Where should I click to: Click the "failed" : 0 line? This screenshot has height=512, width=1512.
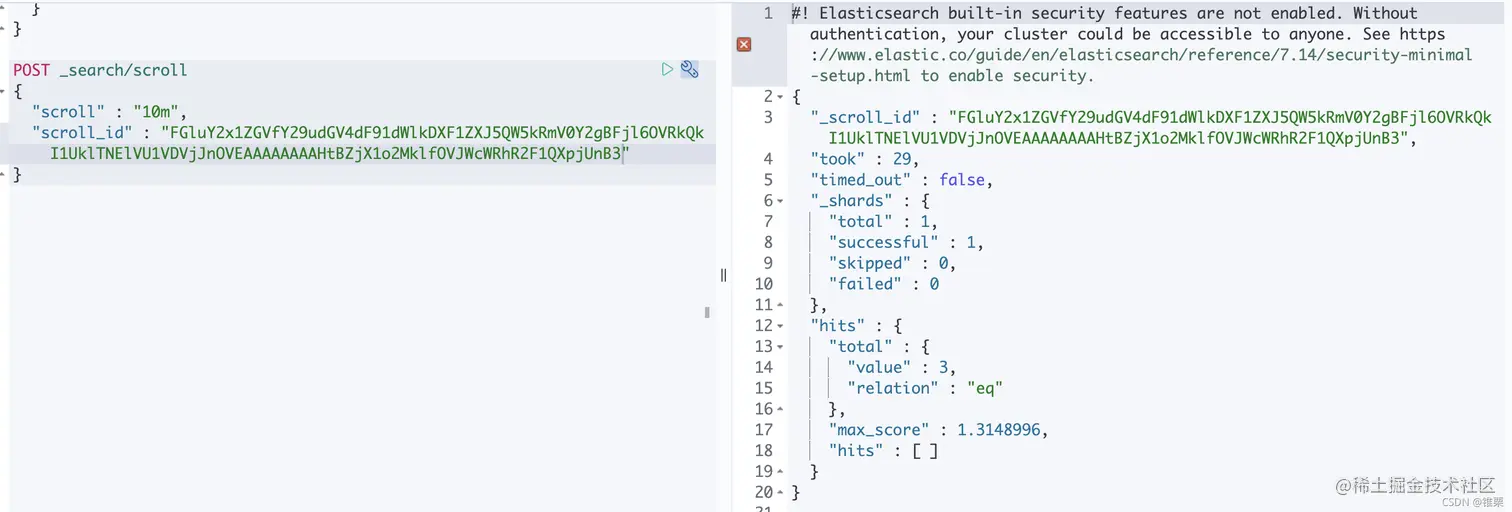884,284
